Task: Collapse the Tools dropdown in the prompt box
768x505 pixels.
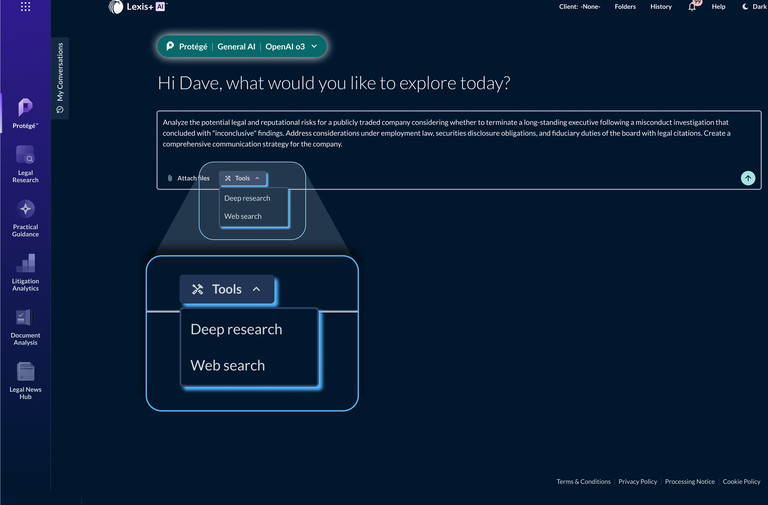Action: pos(242,178)
